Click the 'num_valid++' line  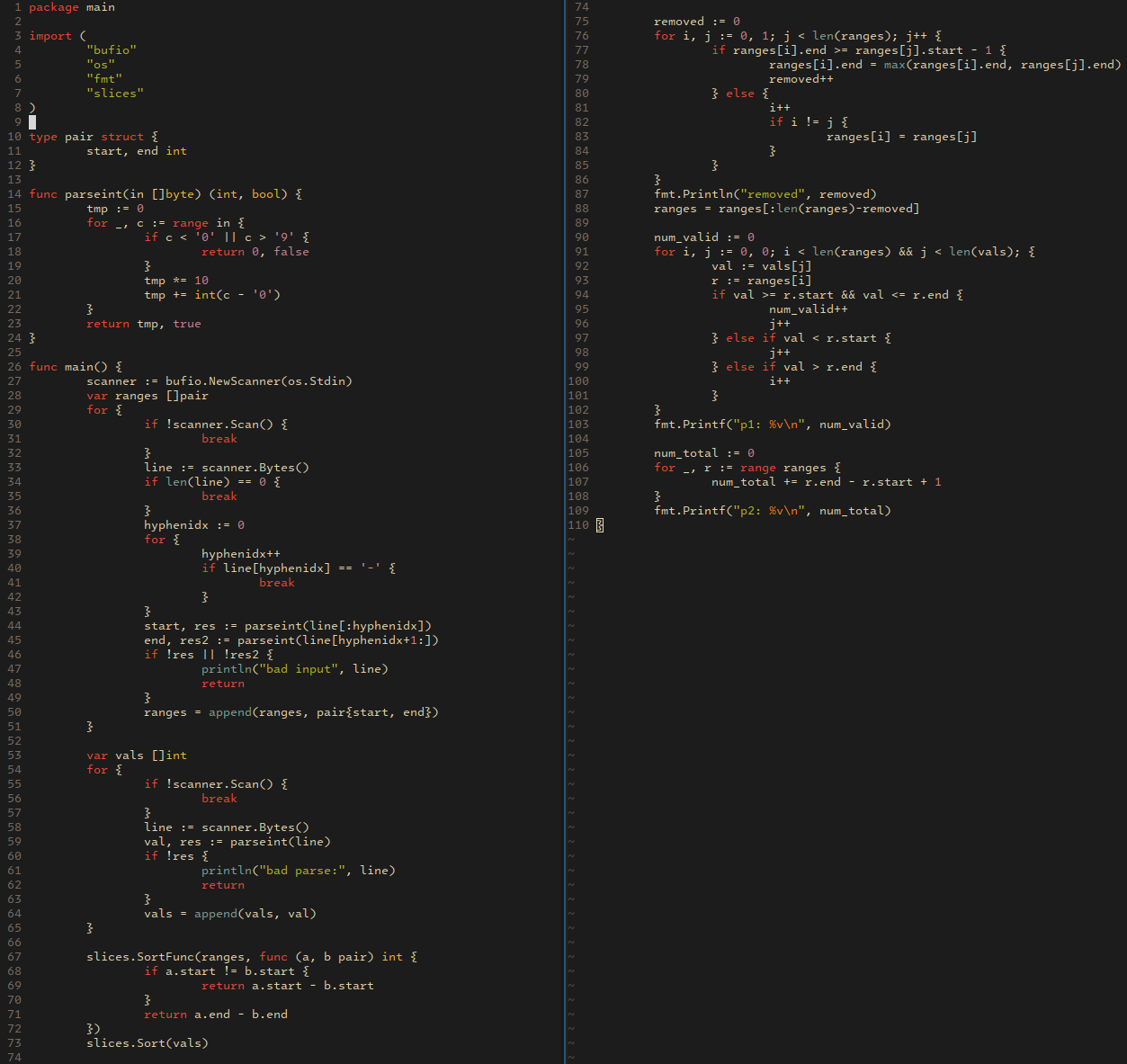809,309
